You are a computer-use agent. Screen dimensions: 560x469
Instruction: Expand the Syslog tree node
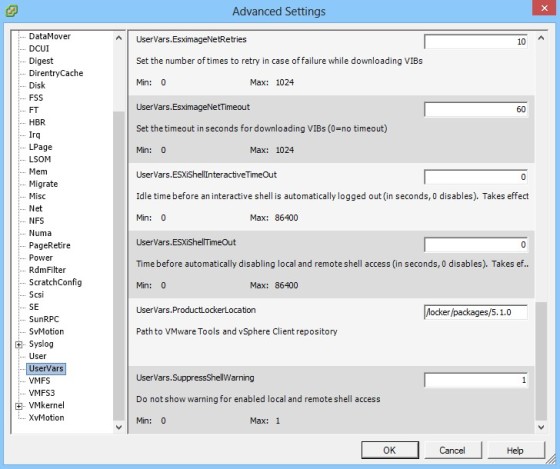pos(19,344)
